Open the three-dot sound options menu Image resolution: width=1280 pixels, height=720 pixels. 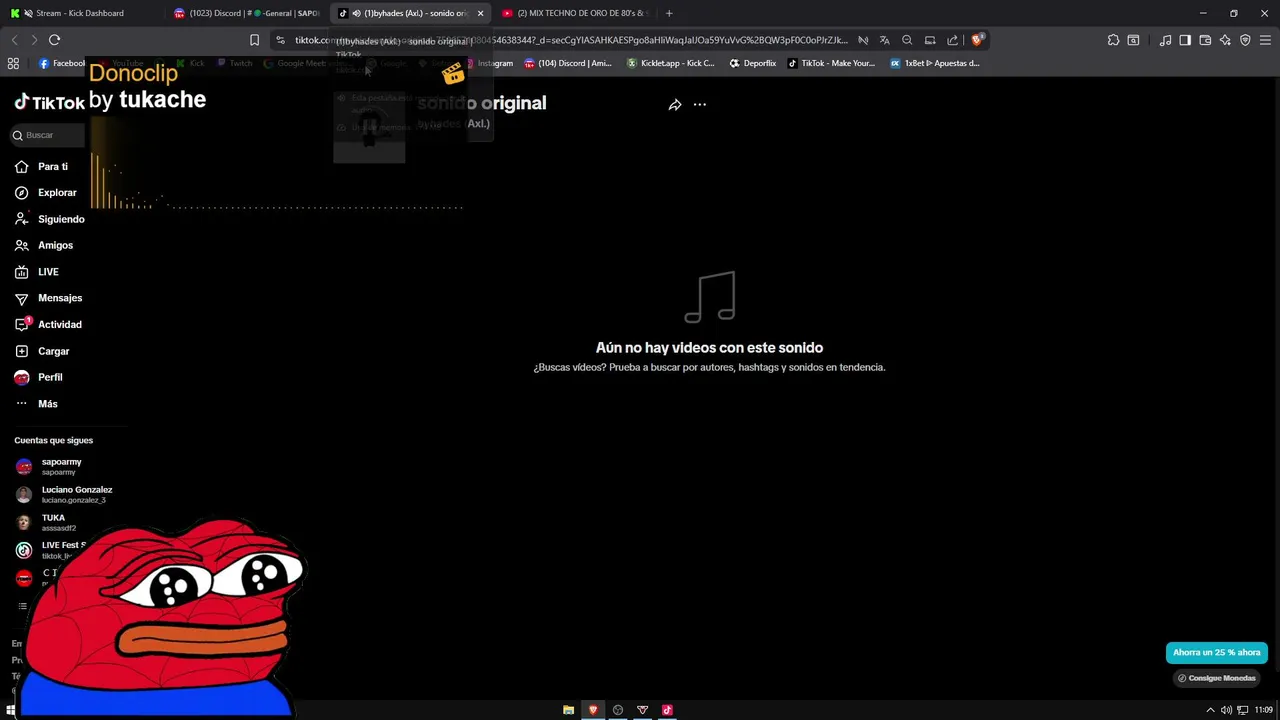[x=700, y=104]
